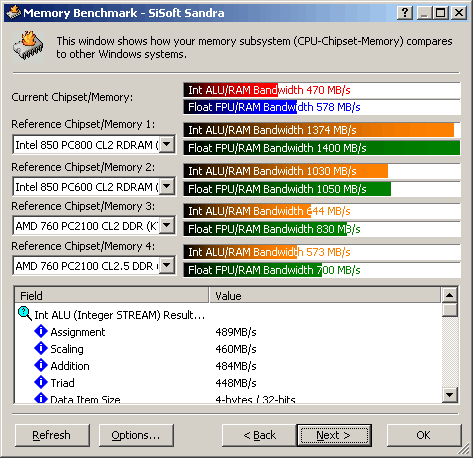The height and width of the screenshot is (458, 473).
Task: Click the info icon next to Scaling
Action: click(41, 348)
